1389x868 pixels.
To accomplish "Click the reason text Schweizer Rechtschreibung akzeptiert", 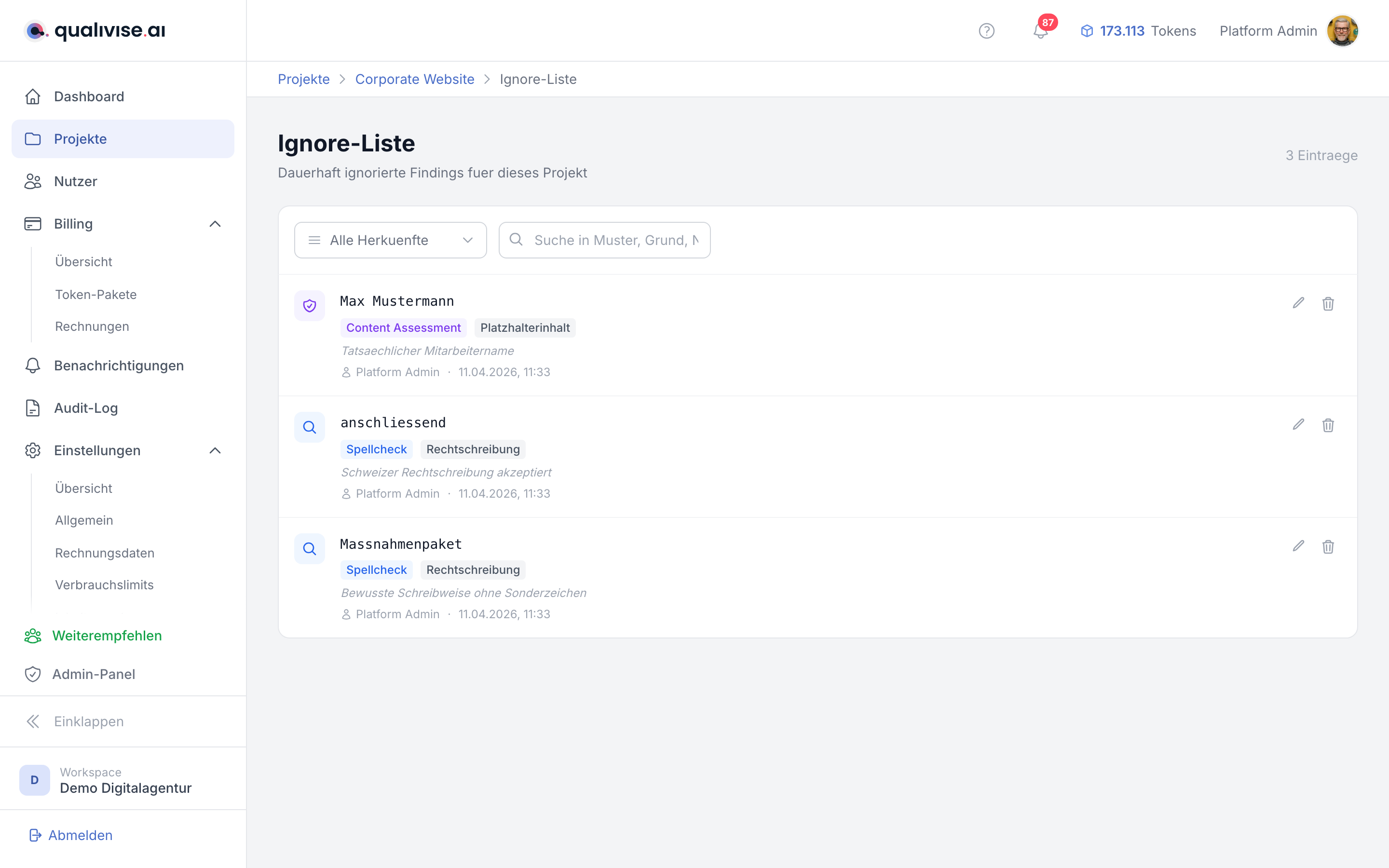I will pyautogui.click(x=446, y=473).
